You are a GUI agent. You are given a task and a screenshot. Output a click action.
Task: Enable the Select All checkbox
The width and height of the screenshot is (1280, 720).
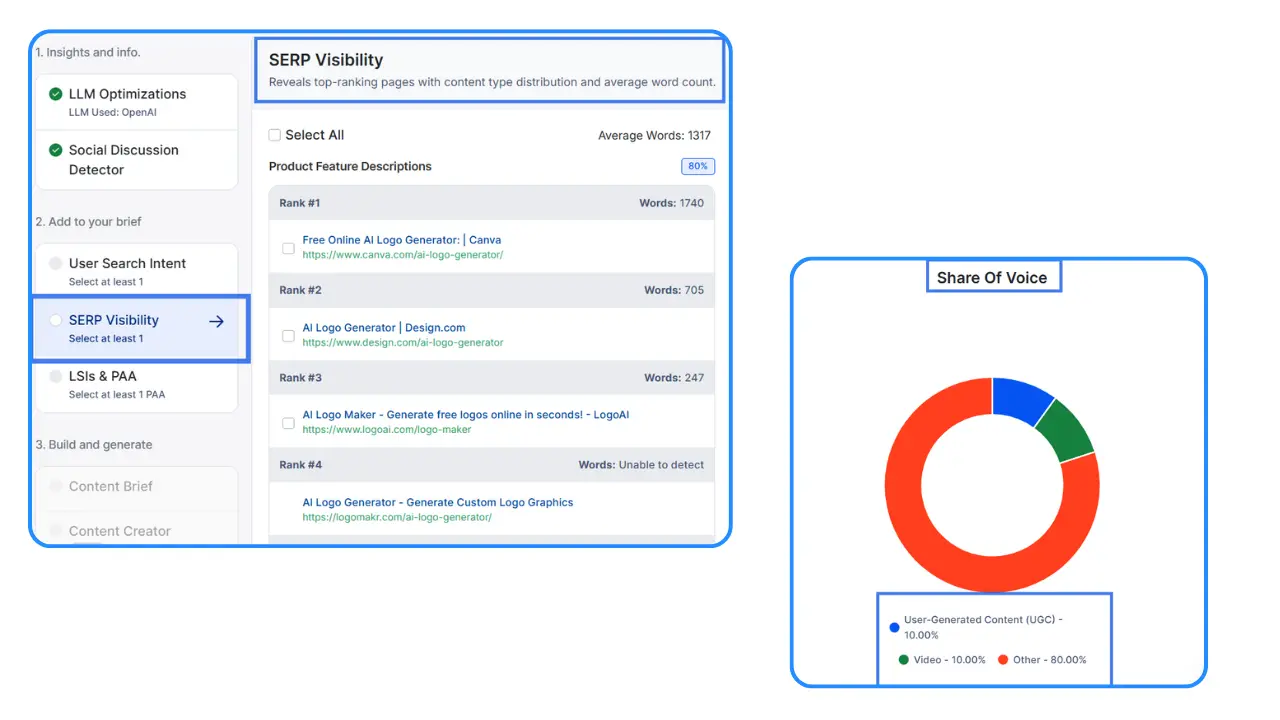click(x=275, y=134)
